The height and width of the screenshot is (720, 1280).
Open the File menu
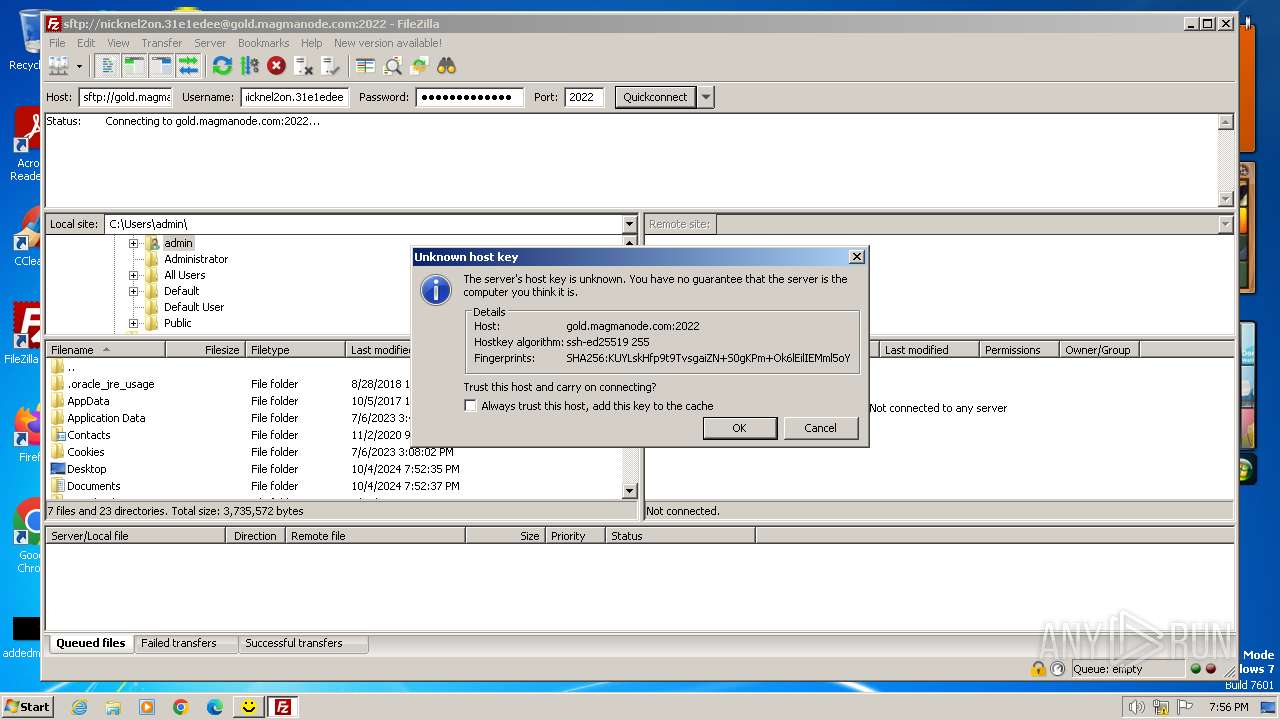click(x=57, y=43)
